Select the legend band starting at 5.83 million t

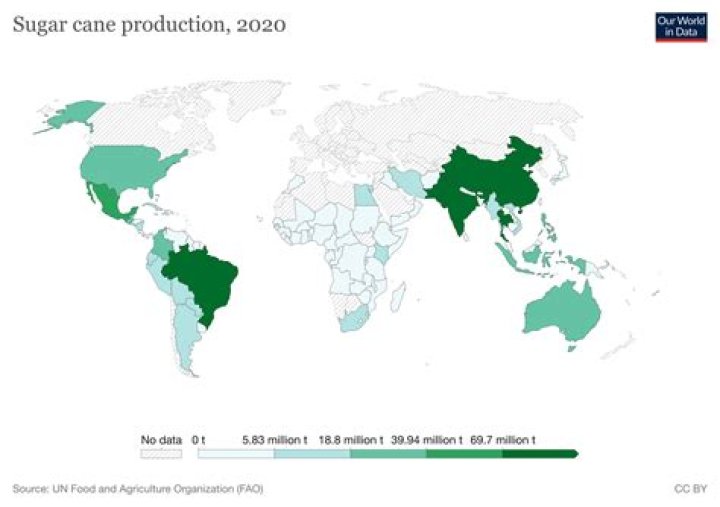[312, 454]
